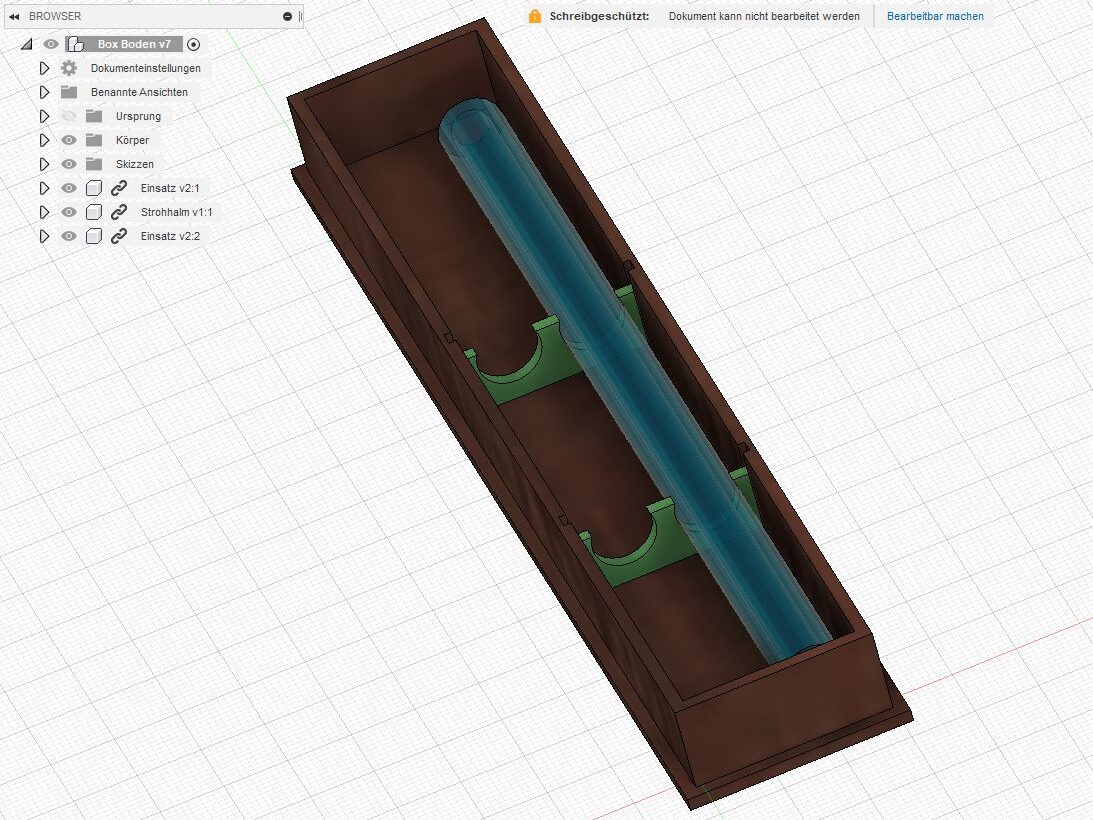Click the gear icon beside Dokumenteinstellungen

tap(69, 68)
